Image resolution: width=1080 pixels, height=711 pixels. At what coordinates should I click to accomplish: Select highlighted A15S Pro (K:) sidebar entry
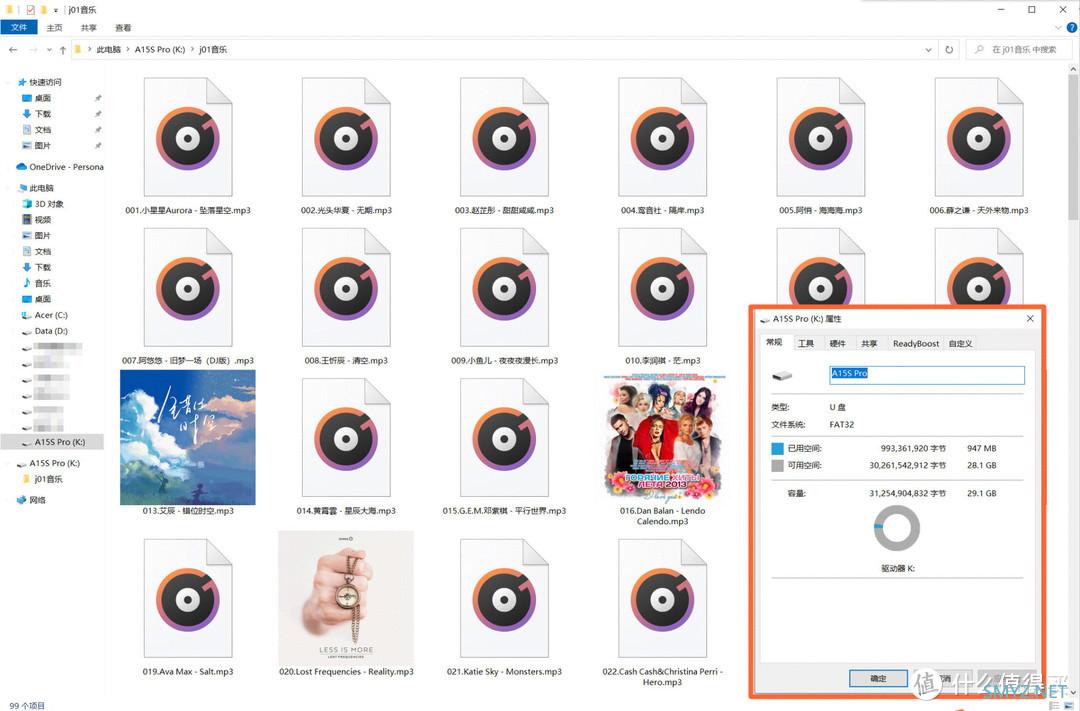pos(52,442)
